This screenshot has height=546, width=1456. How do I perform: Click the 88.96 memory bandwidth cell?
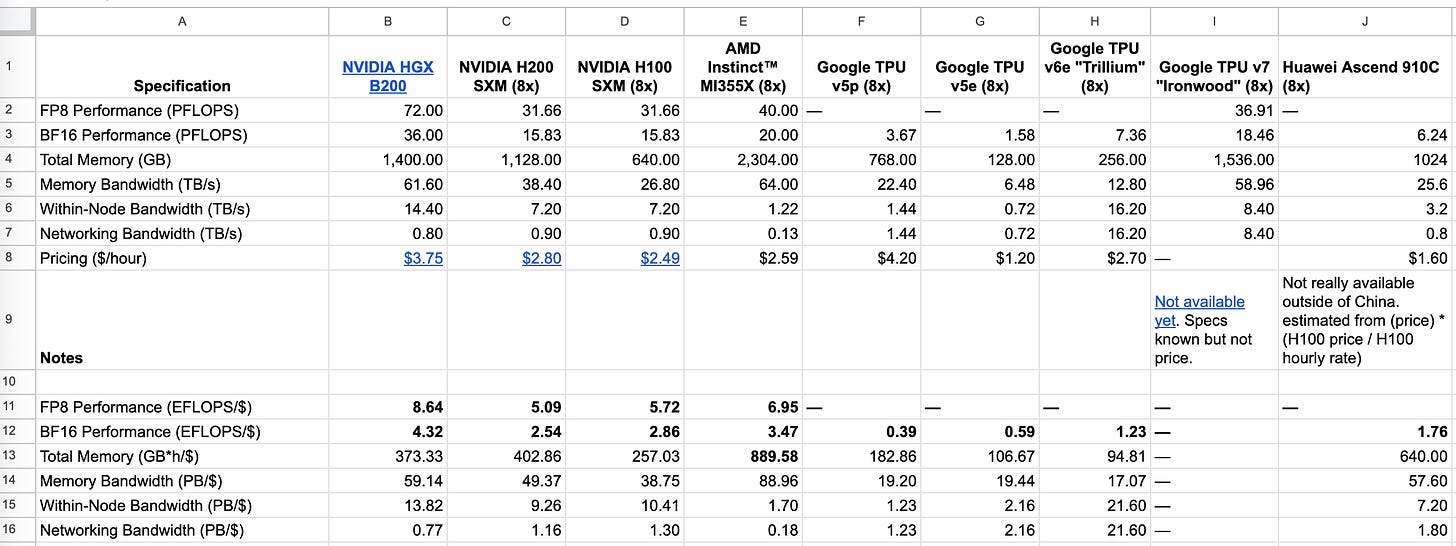coord(743,481)
